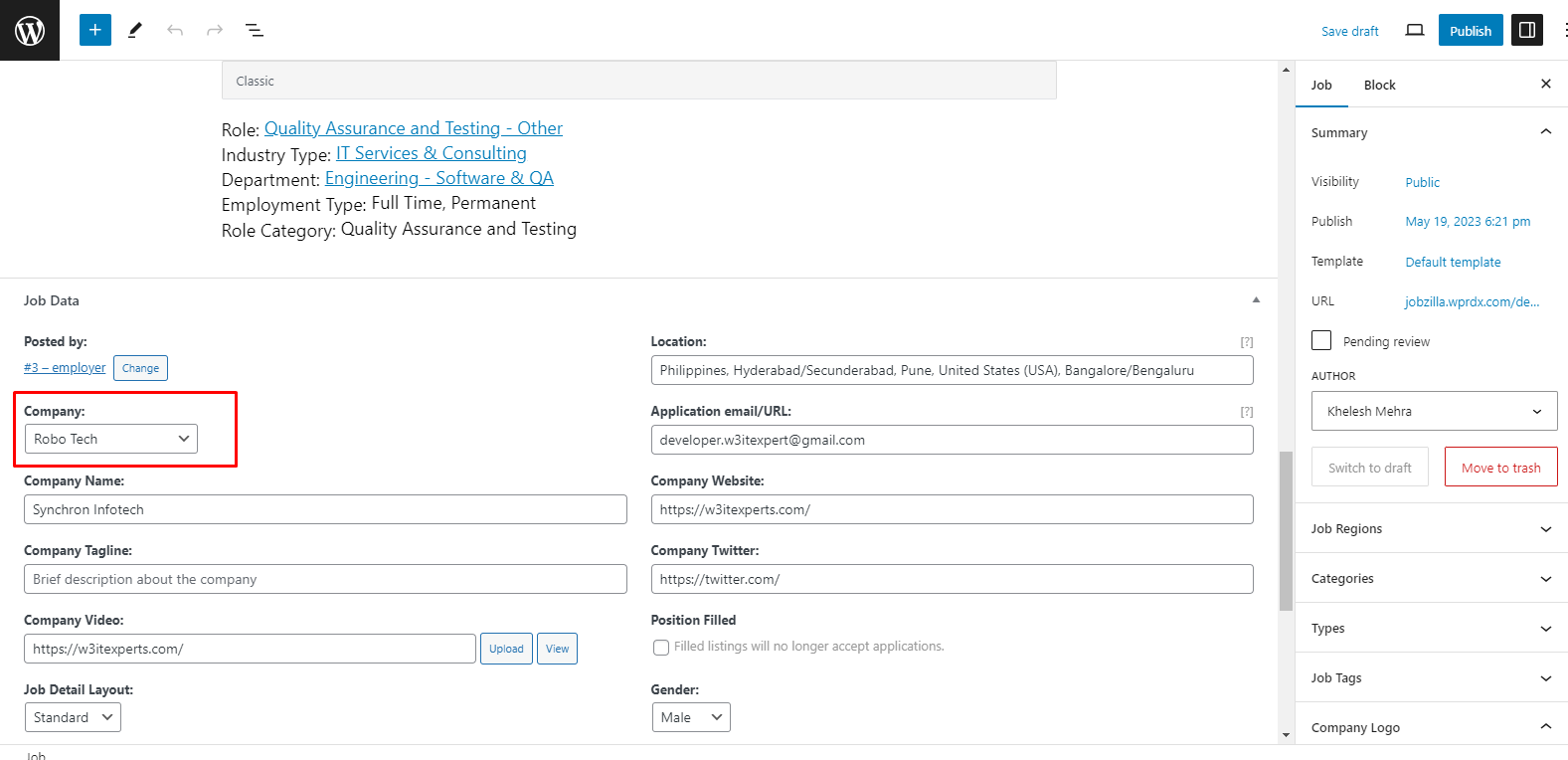Click the Move to trash button

tap(1500, 468)
